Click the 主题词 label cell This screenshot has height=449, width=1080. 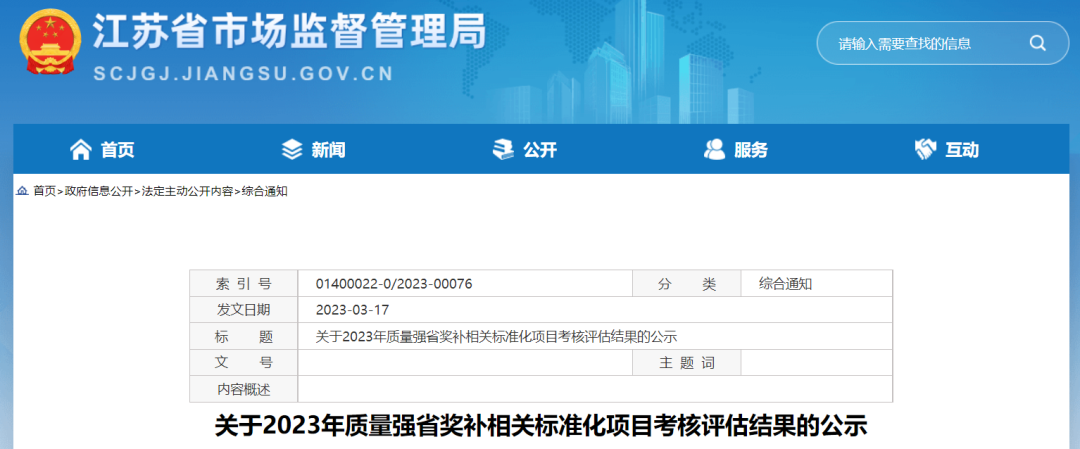click(x=687, y=363)
